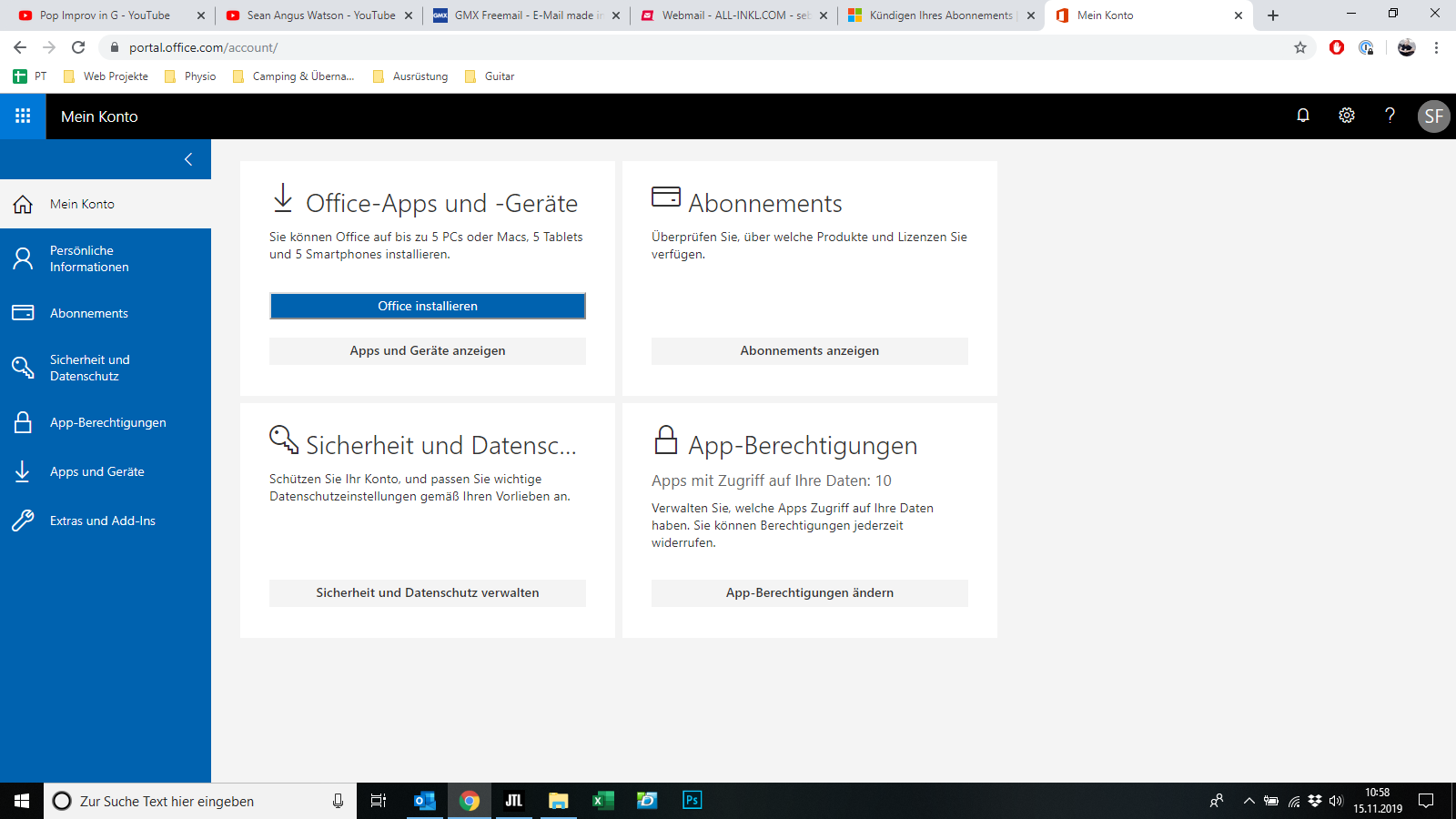This screenshot has width=1456, height=819.
Task: Reload the page with refresh icon
Action: (x=78, y=47)
